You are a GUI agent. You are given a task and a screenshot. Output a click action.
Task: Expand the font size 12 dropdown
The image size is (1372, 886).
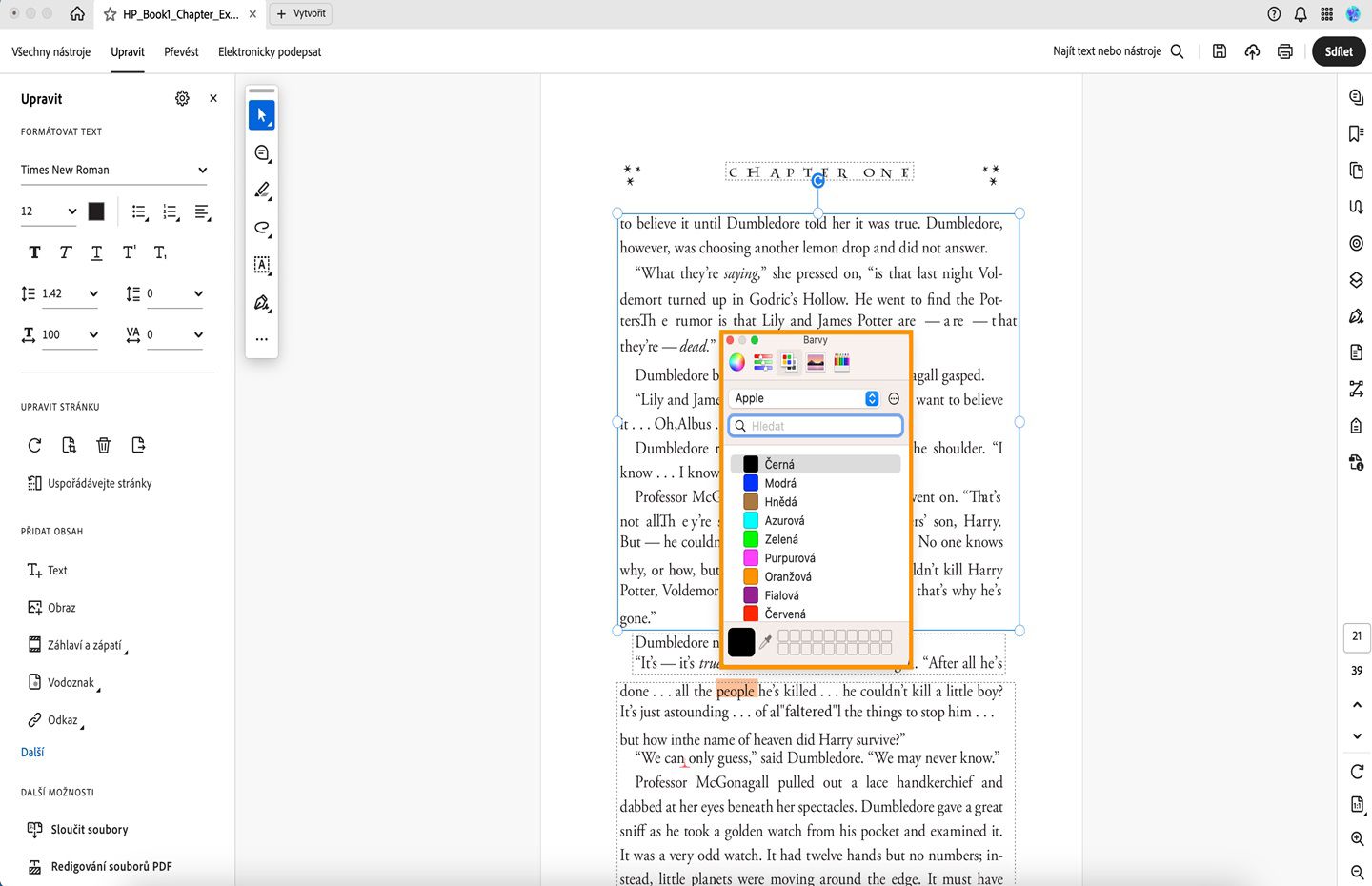(49, 211)
